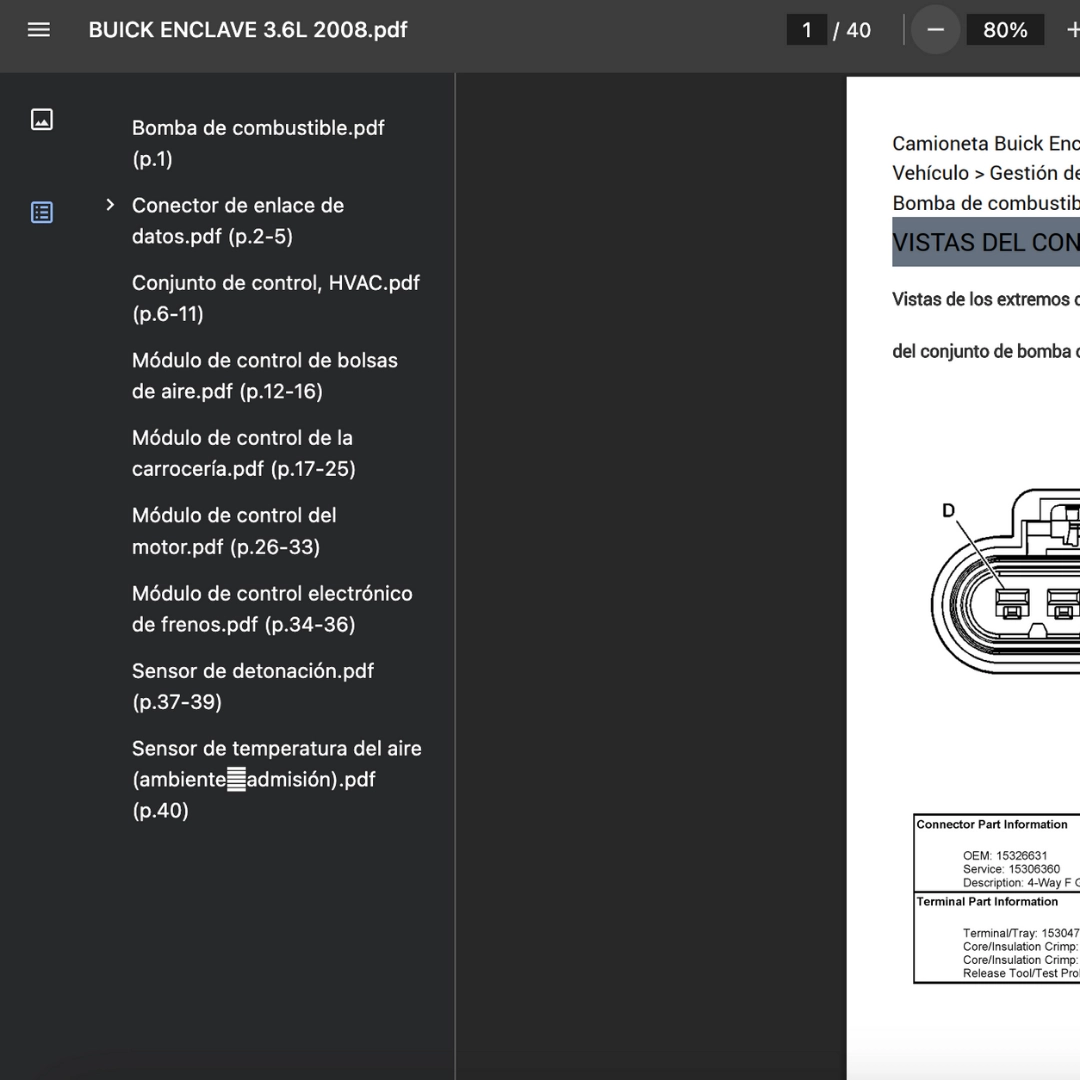
Task: Click the Camioneta Buick text line
Action: [986, 143]
